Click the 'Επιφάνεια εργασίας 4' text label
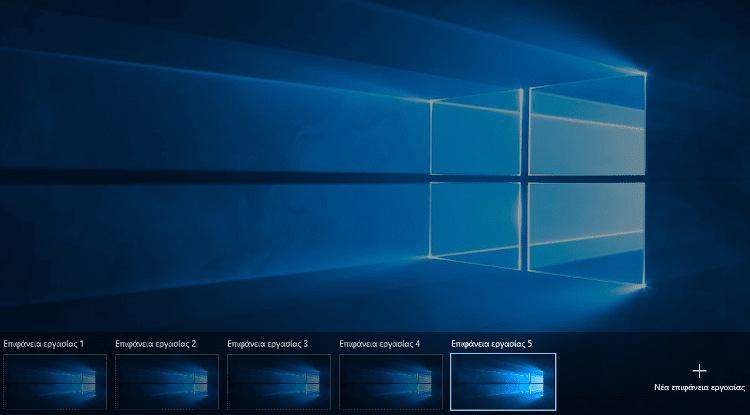This screenshot has height=415, width=750. (x=380, y=344)
